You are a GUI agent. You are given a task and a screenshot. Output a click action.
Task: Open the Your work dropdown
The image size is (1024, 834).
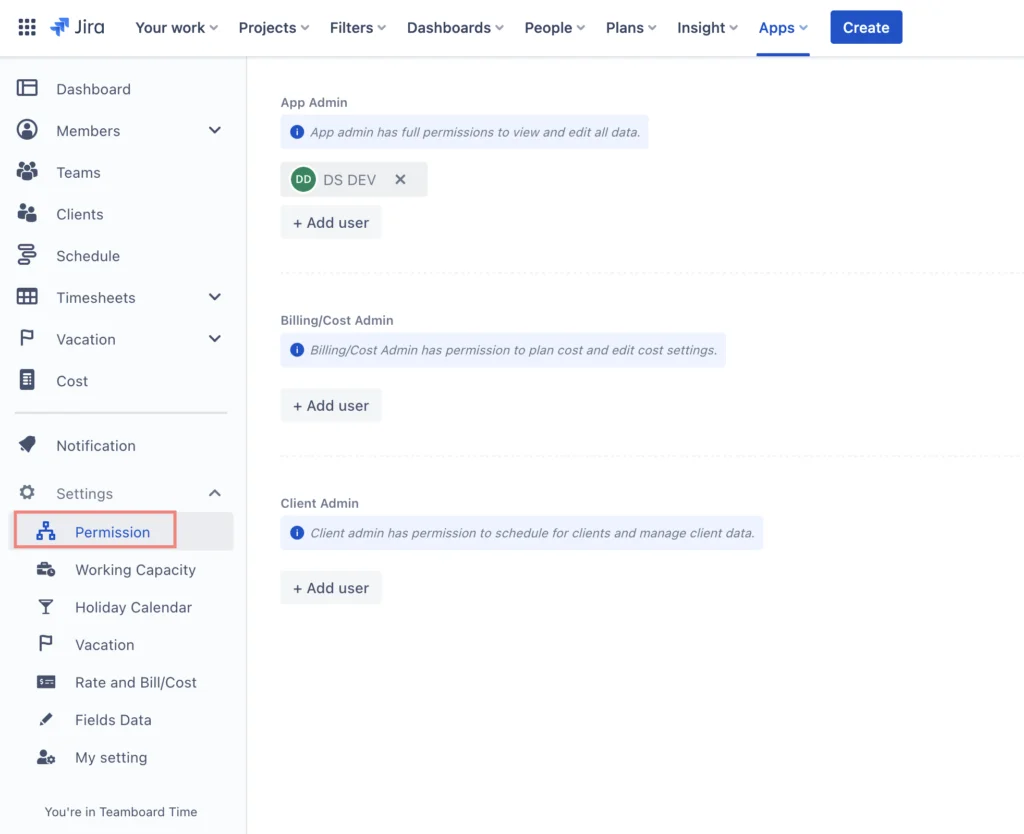pyautogui.click(x=176, y=27)
